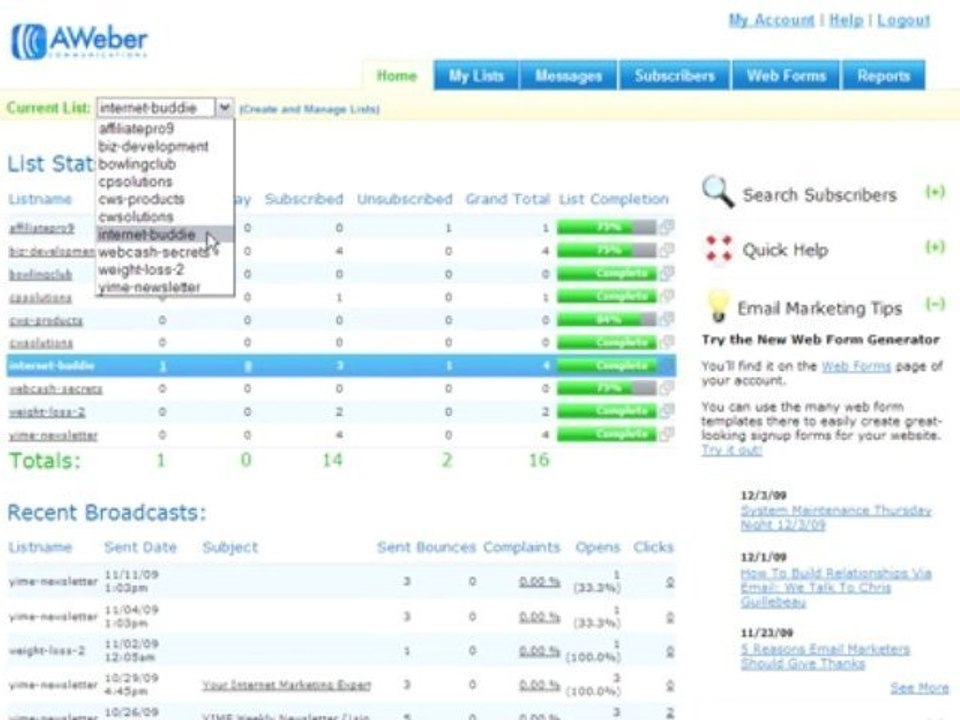Open the Subscribers tab
This screenshot has height=720, width=960.
point(675,76)
